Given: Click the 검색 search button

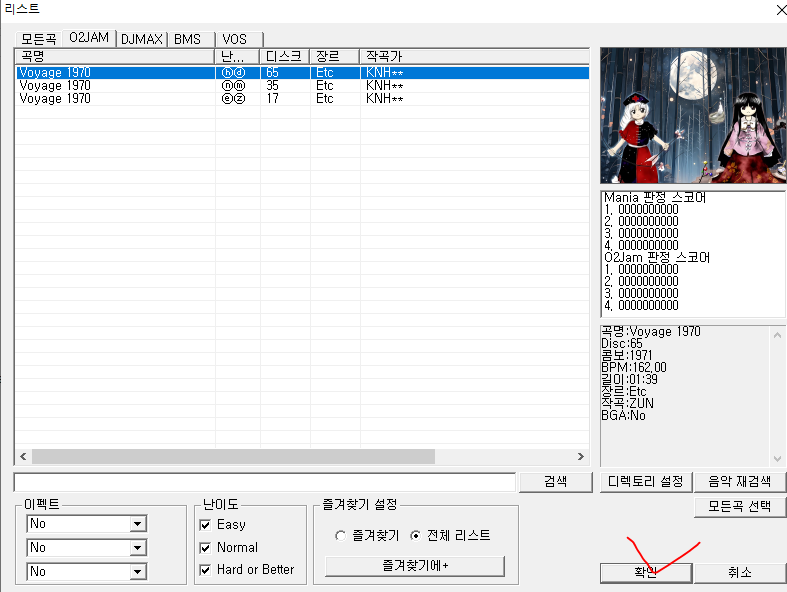Looking at the screenshot, I should point(556,482).
